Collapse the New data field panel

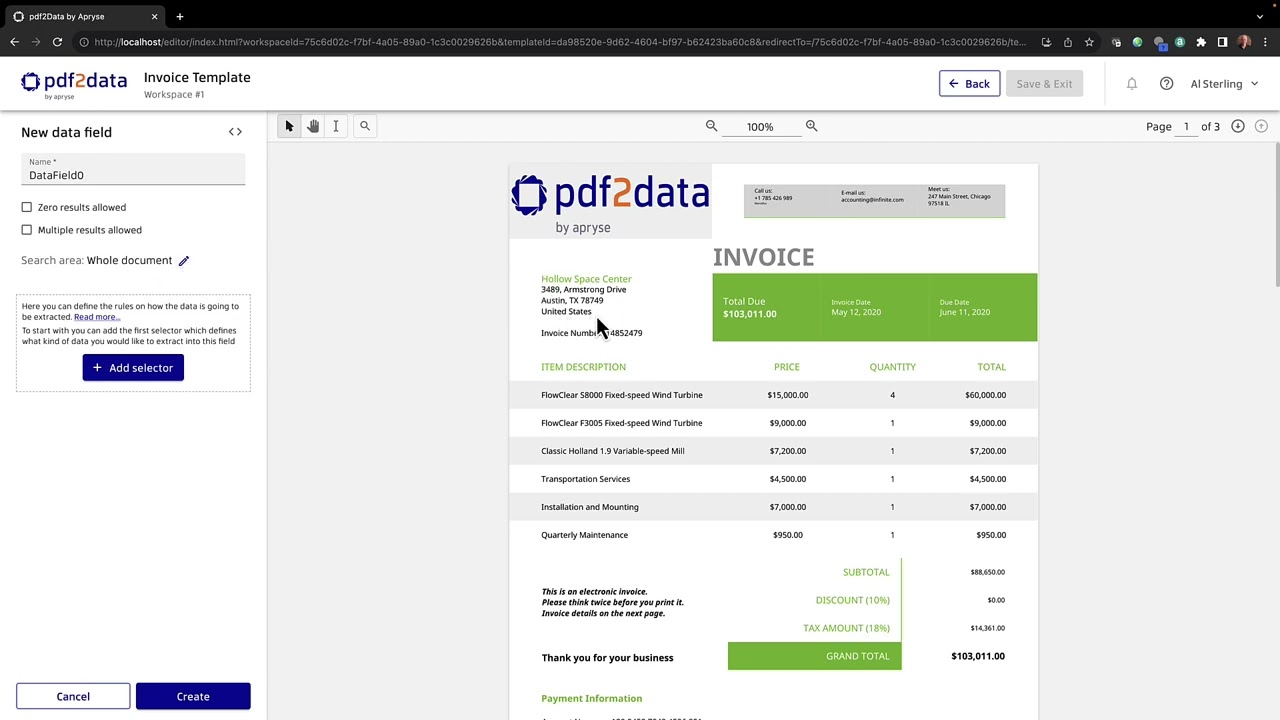click(235, 132)
